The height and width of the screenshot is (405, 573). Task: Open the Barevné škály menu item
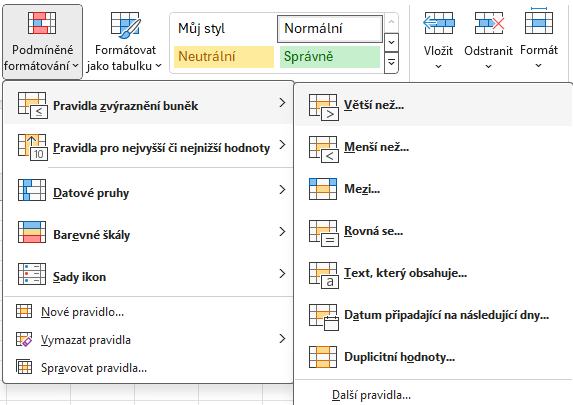pyautogui.click(x=148, y=232)
